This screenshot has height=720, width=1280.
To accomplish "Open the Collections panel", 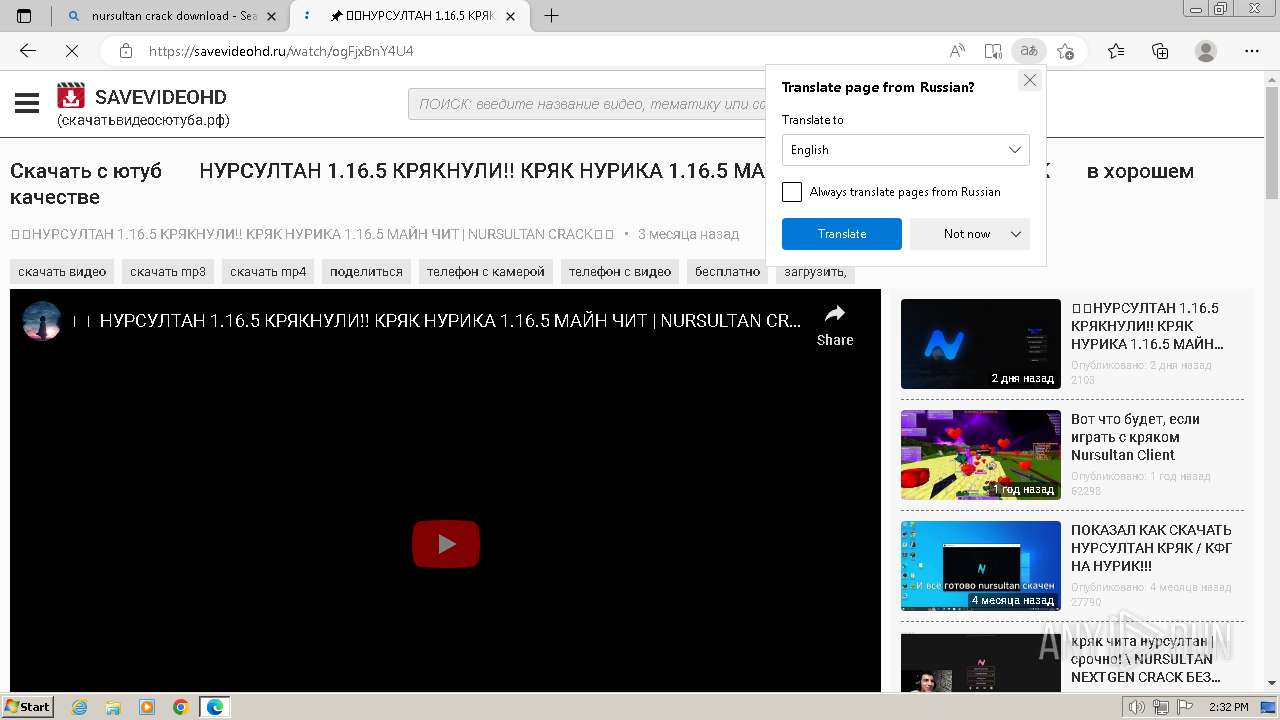I will [1160, 51].
